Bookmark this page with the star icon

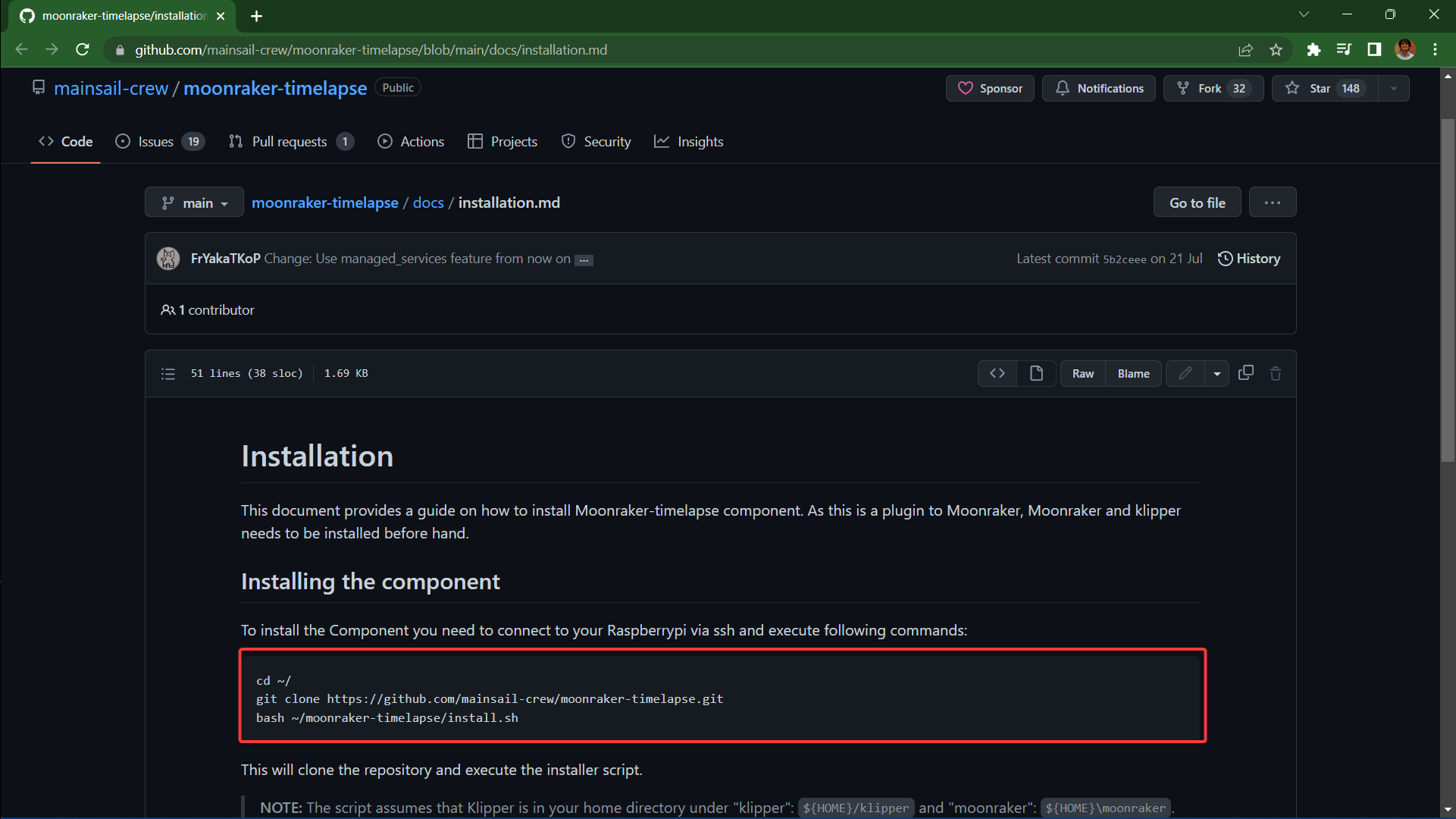1276,49
